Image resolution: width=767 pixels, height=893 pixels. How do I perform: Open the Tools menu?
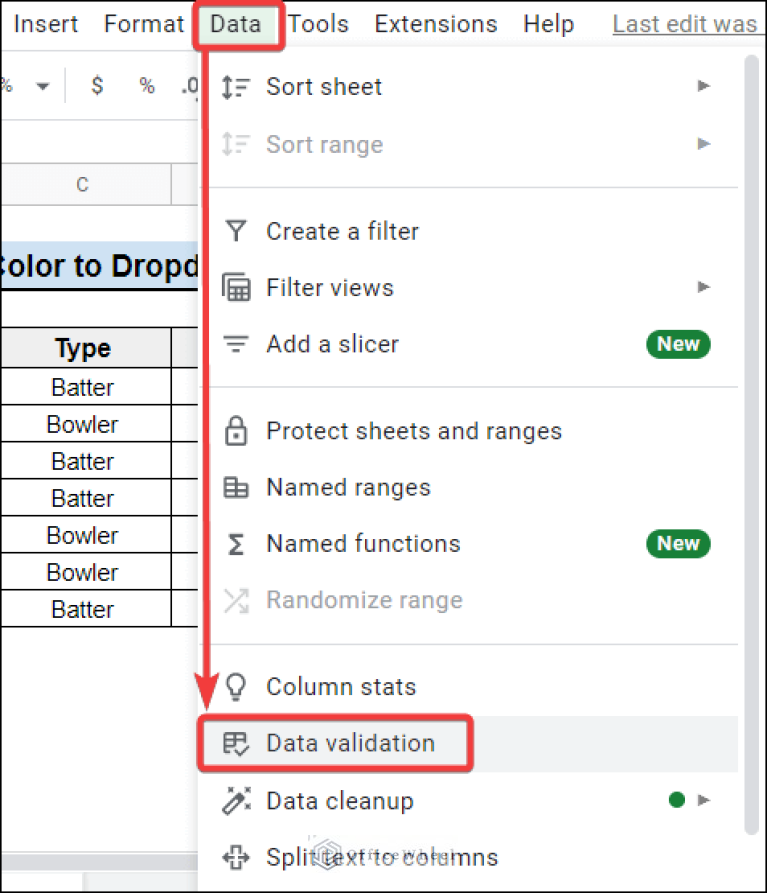pos(318,23)
